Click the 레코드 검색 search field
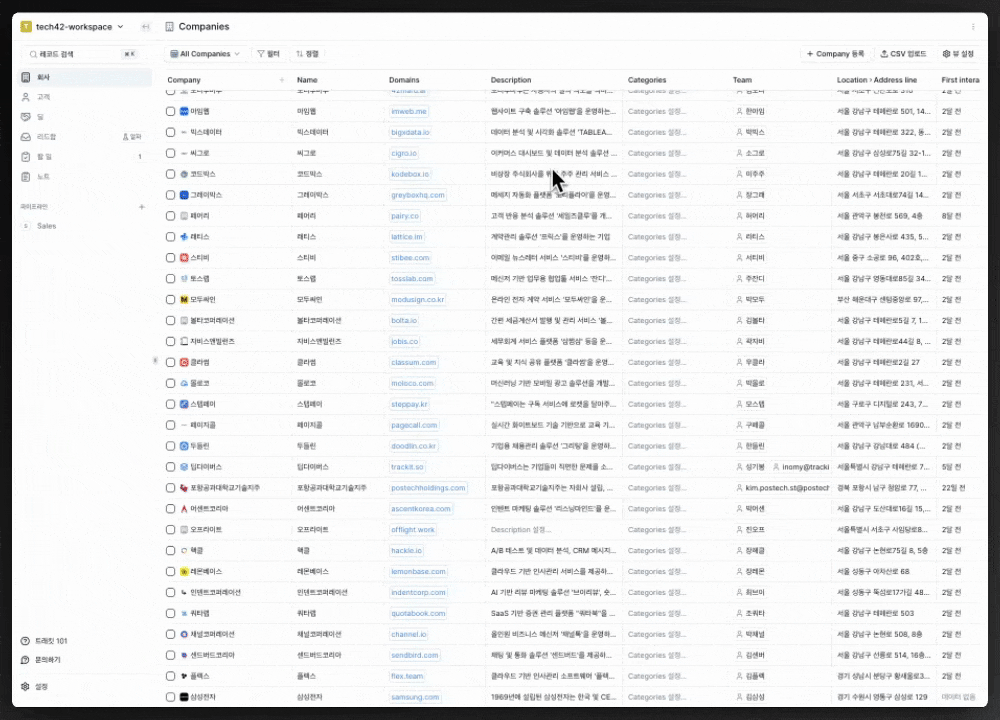Viewport: 1000px width, 720px height. click(80, 54)
